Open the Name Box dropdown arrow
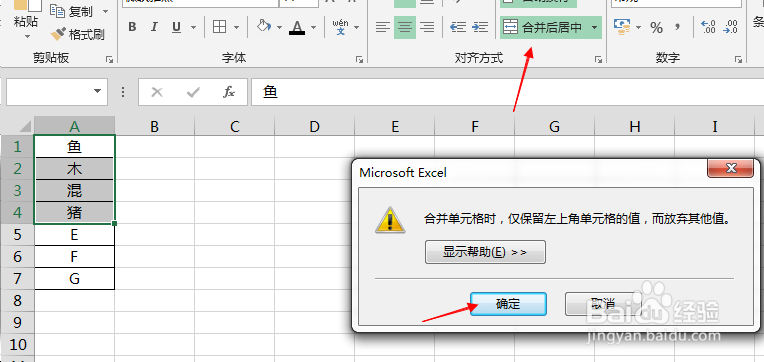Screen dimensions: 764x362 click(97, 92)
